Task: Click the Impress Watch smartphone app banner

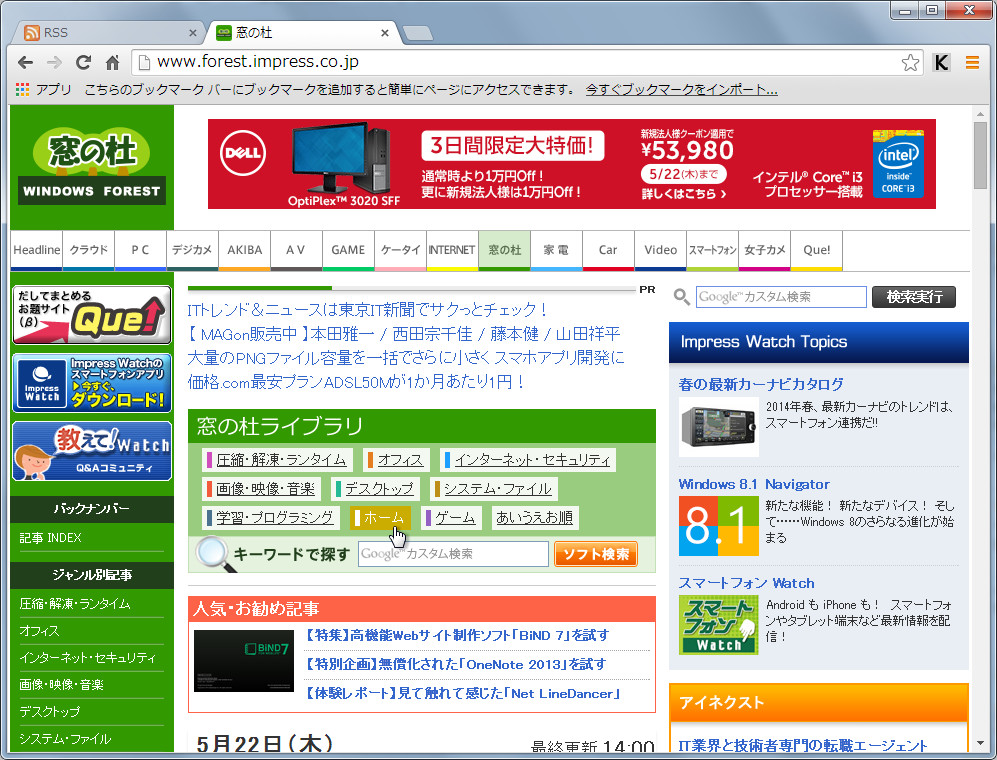Action: pos(92,383)
